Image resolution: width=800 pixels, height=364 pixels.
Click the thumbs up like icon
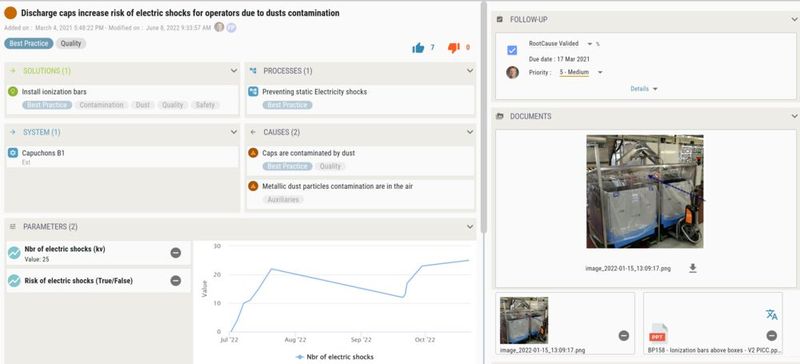pyautogui.click(x=418, y=48)
